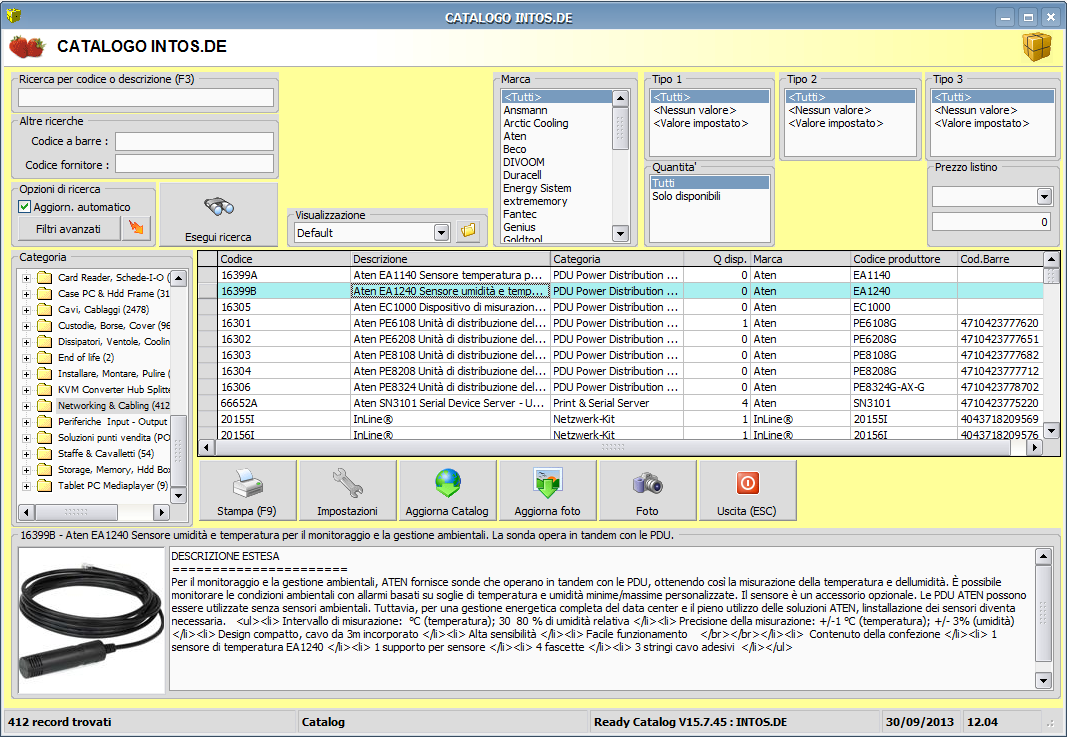
Task: Click the sensor cable product photo
Action: [x=93, y=621]
